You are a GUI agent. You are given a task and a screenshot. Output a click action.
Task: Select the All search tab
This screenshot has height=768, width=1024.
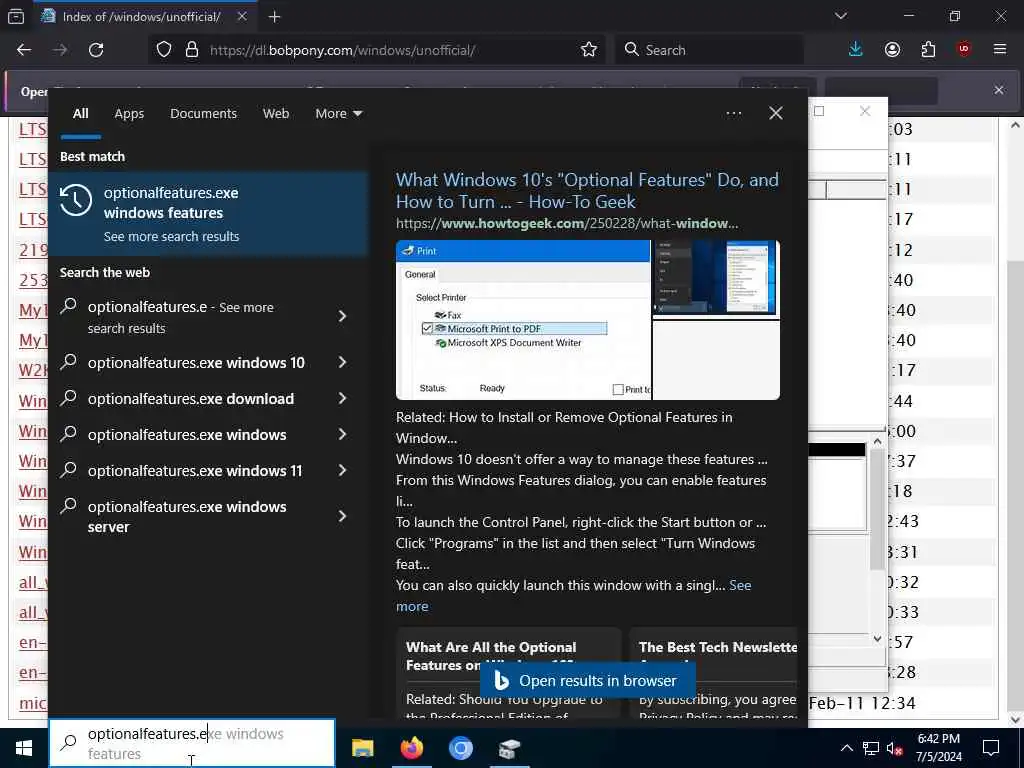pyautogui.click(x=80, y=114)
